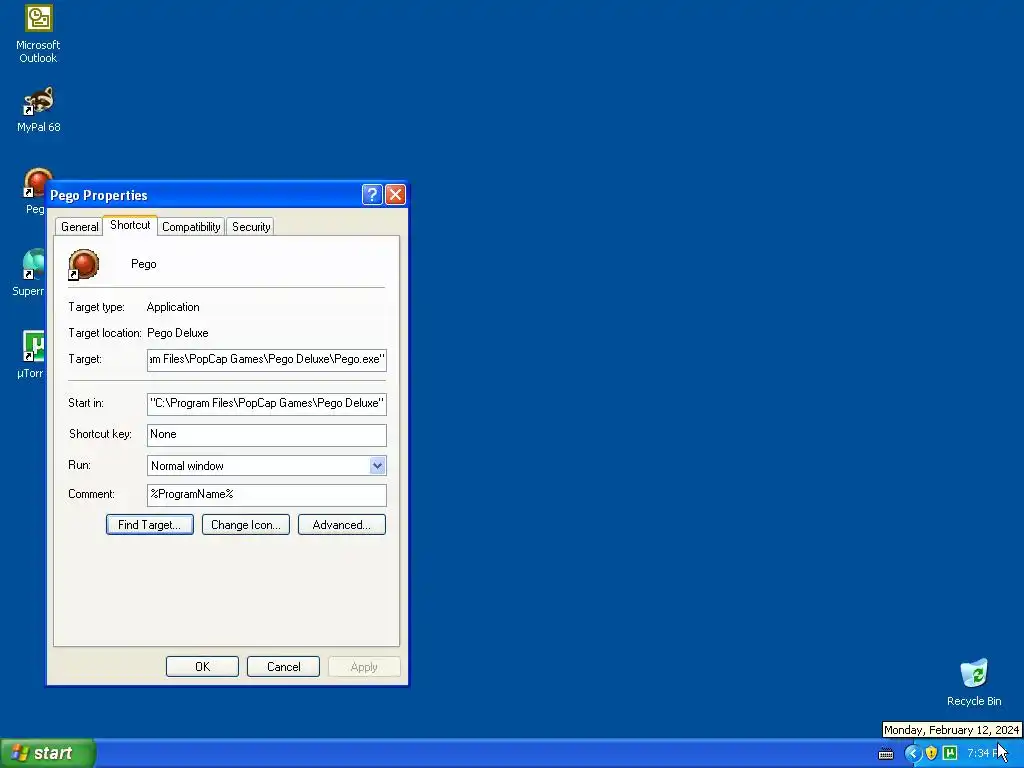This screenshot has height=768, width=1024.
Task: Focus the Shortcut key field
Action: point(266,435)
